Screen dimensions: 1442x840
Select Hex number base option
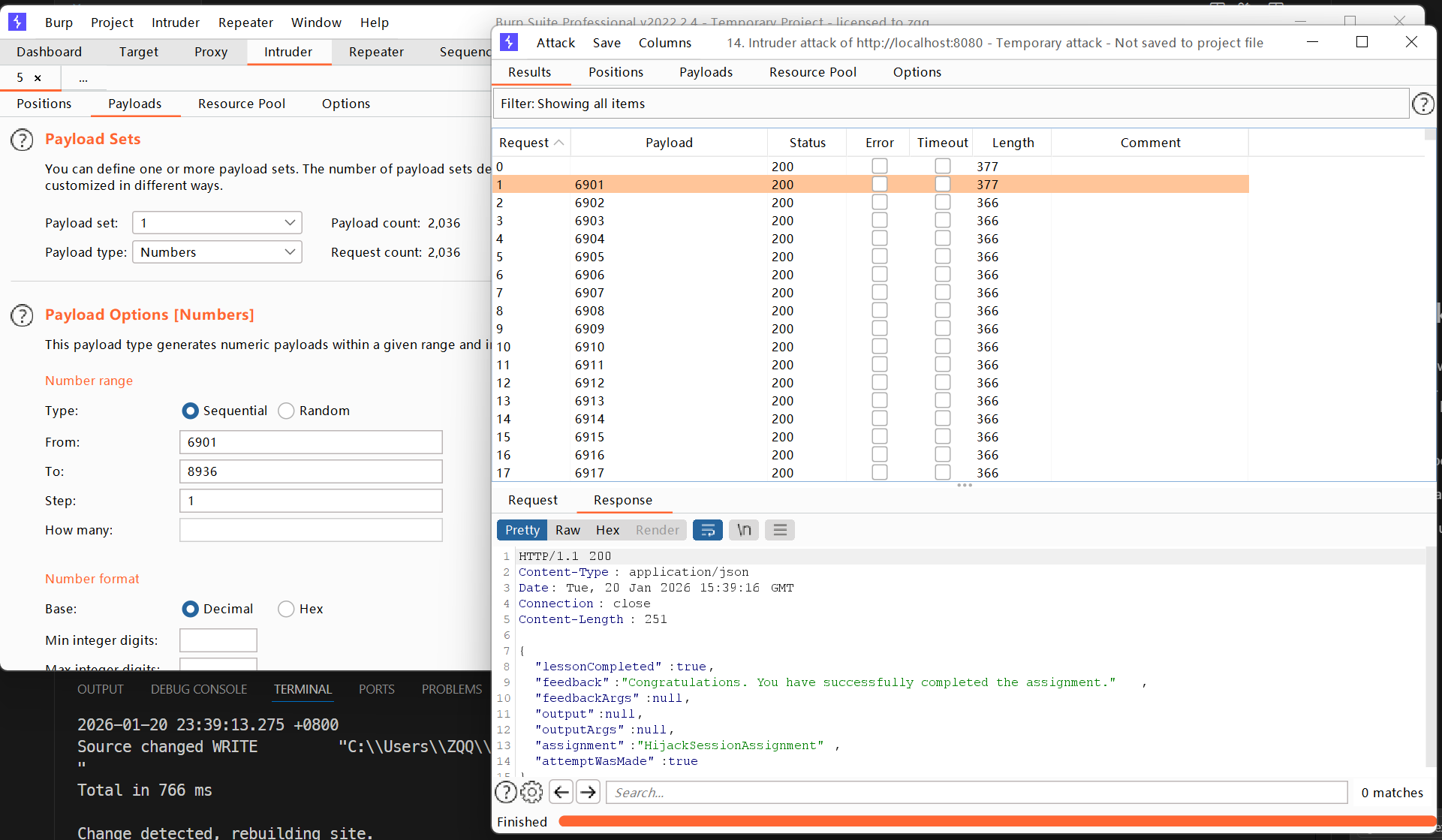286,609
